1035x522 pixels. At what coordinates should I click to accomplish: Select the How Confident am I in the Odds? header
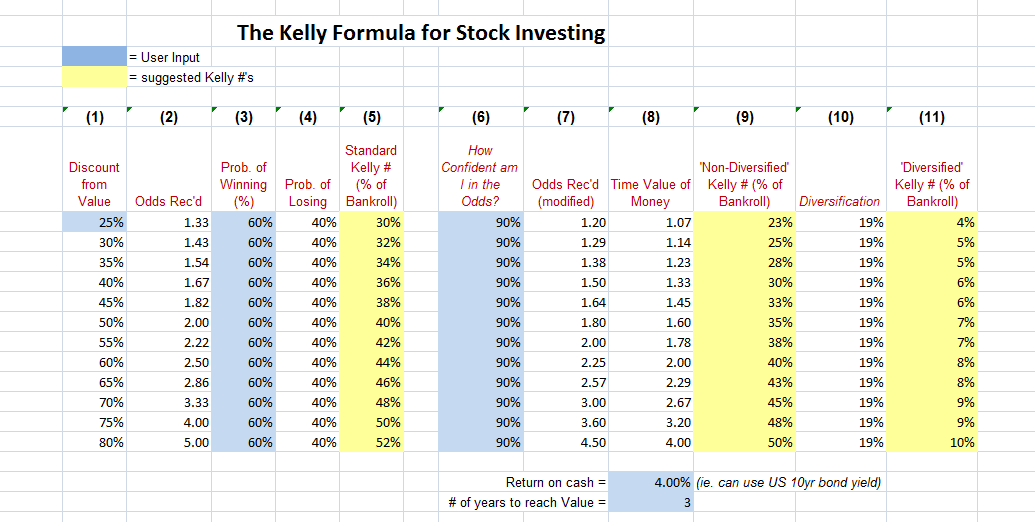pyautogui.click(x=480, y=176)
